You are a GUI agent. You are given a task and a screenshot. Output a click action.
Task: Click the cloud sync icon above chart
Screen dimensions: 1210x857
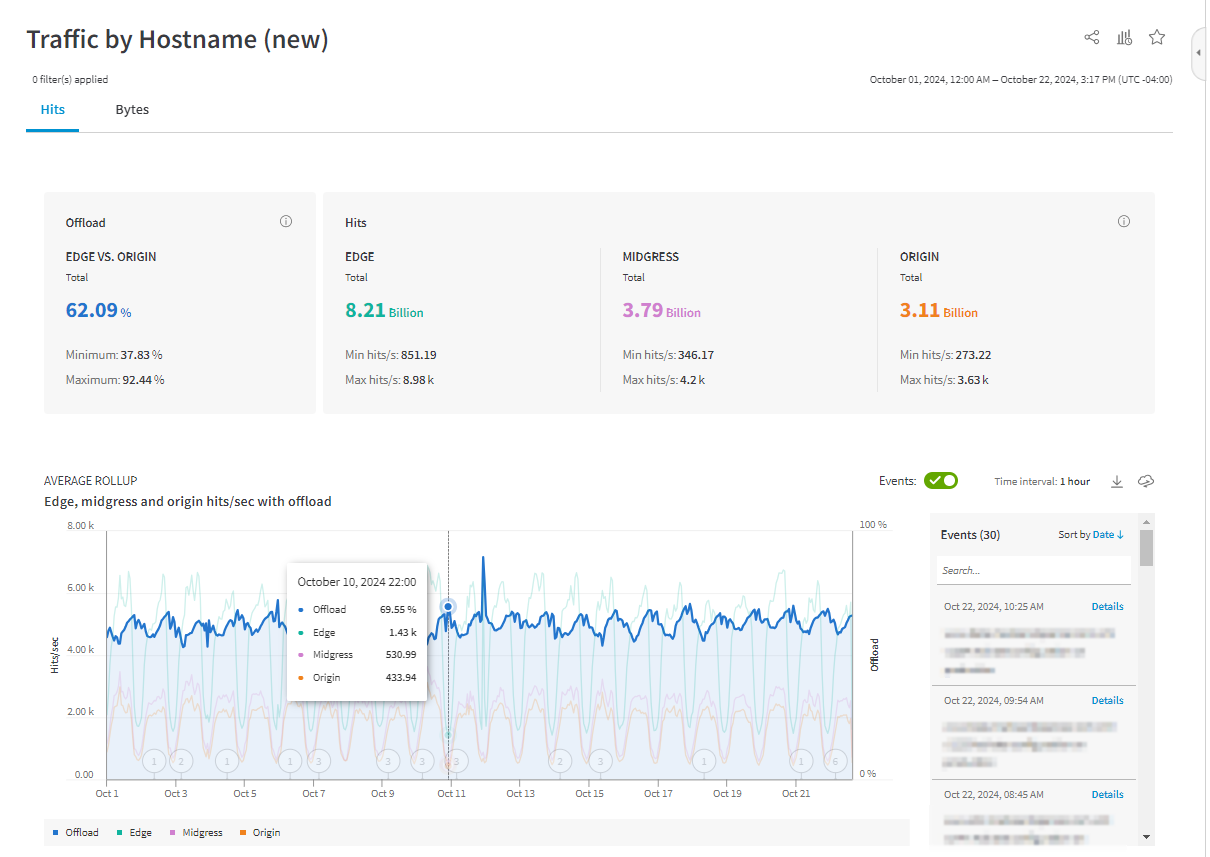(x=1147, y=482)
